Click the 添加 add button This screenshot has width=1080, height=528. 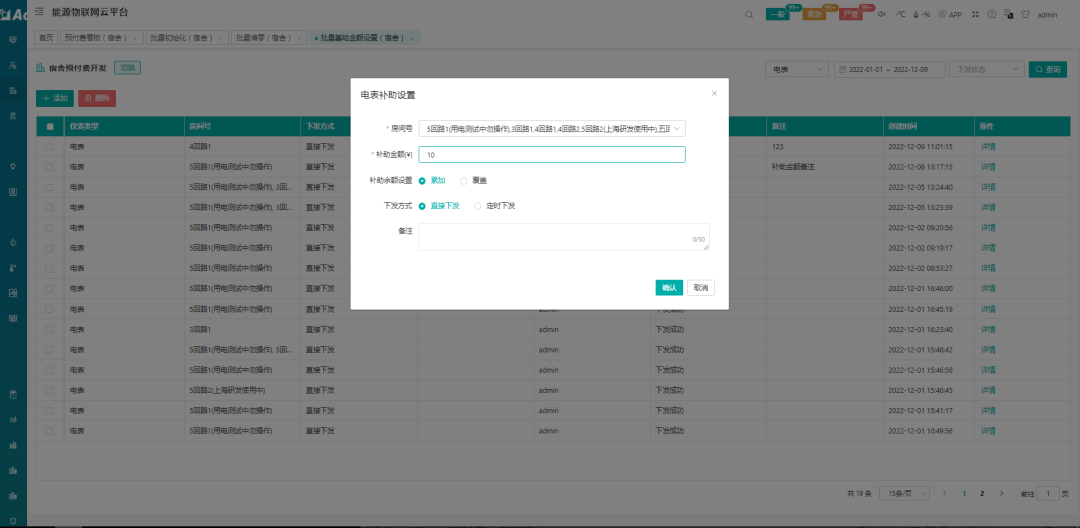(x=54, y=98)
